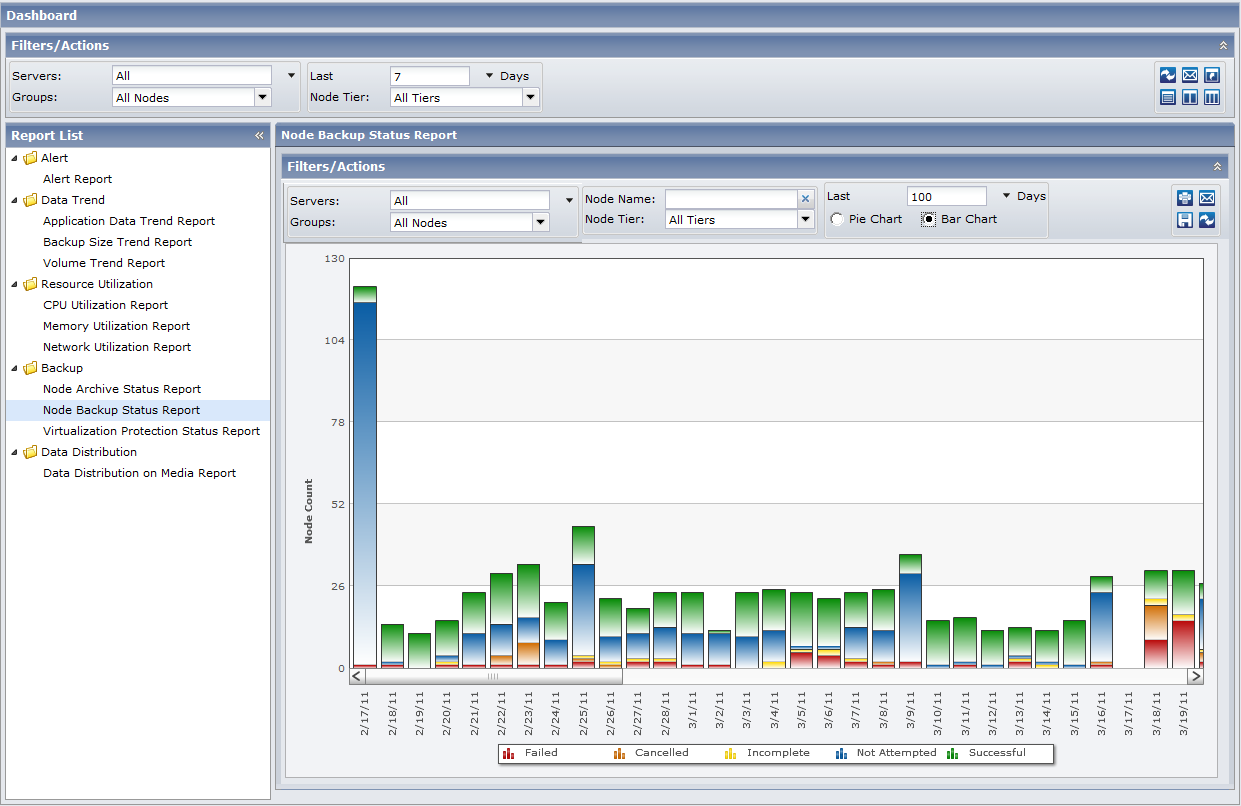Screen dimensions: 1241x806
Task: Click the Data Trend folder icon
Action: click(x=30, y=200)
